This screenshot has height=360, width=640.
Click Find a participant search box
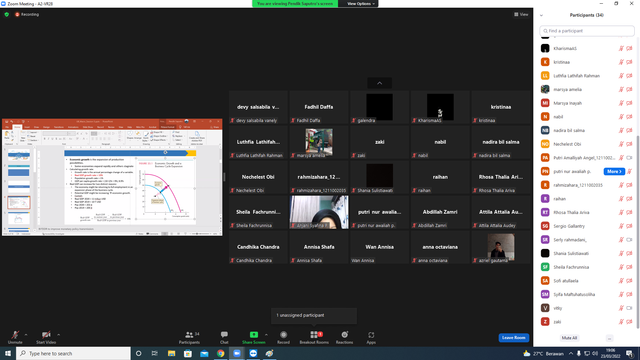[x=587, y=31]
